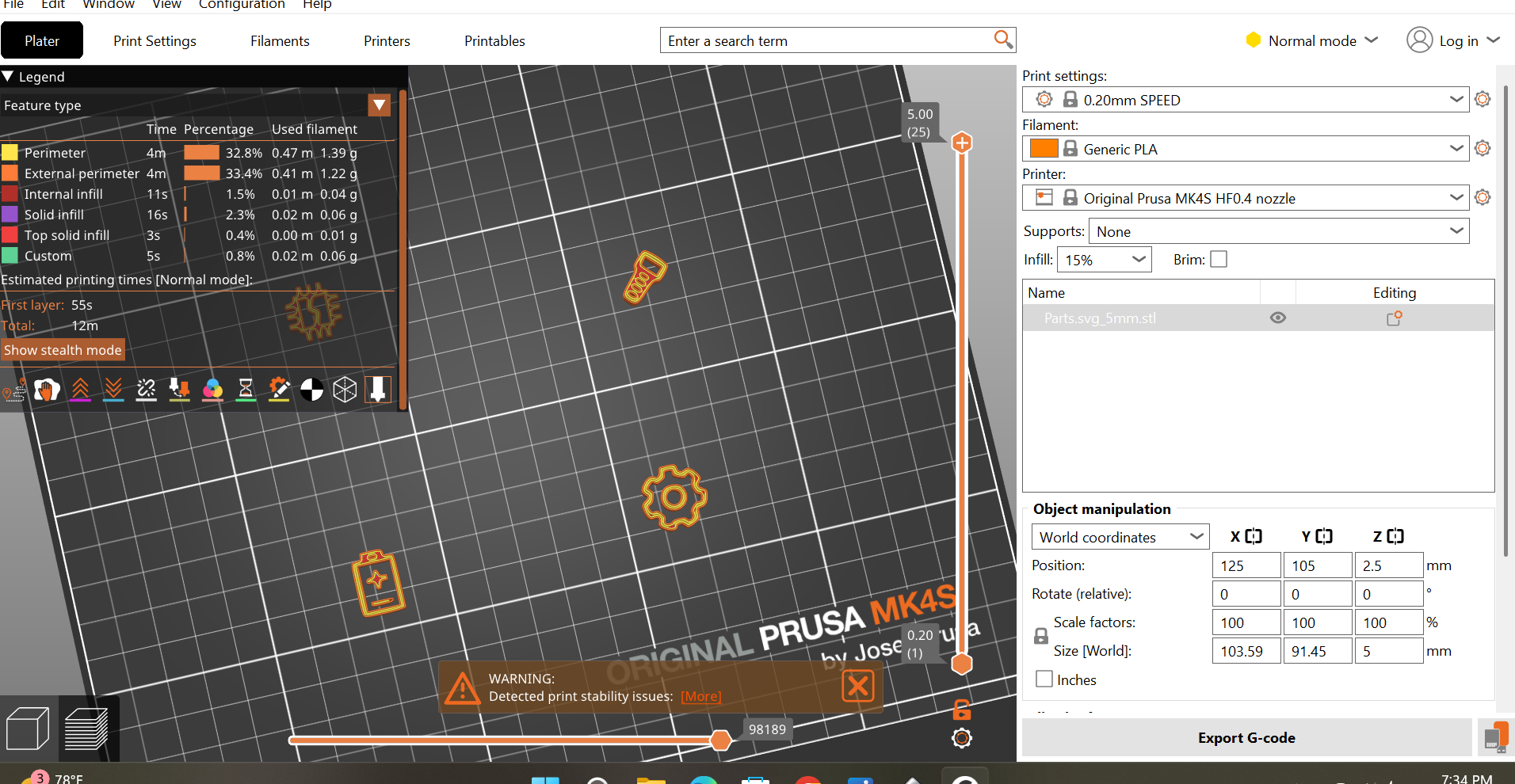Open World coordinates dropdown
This screenshot has height=784, width=1515.
(1120, 537)
